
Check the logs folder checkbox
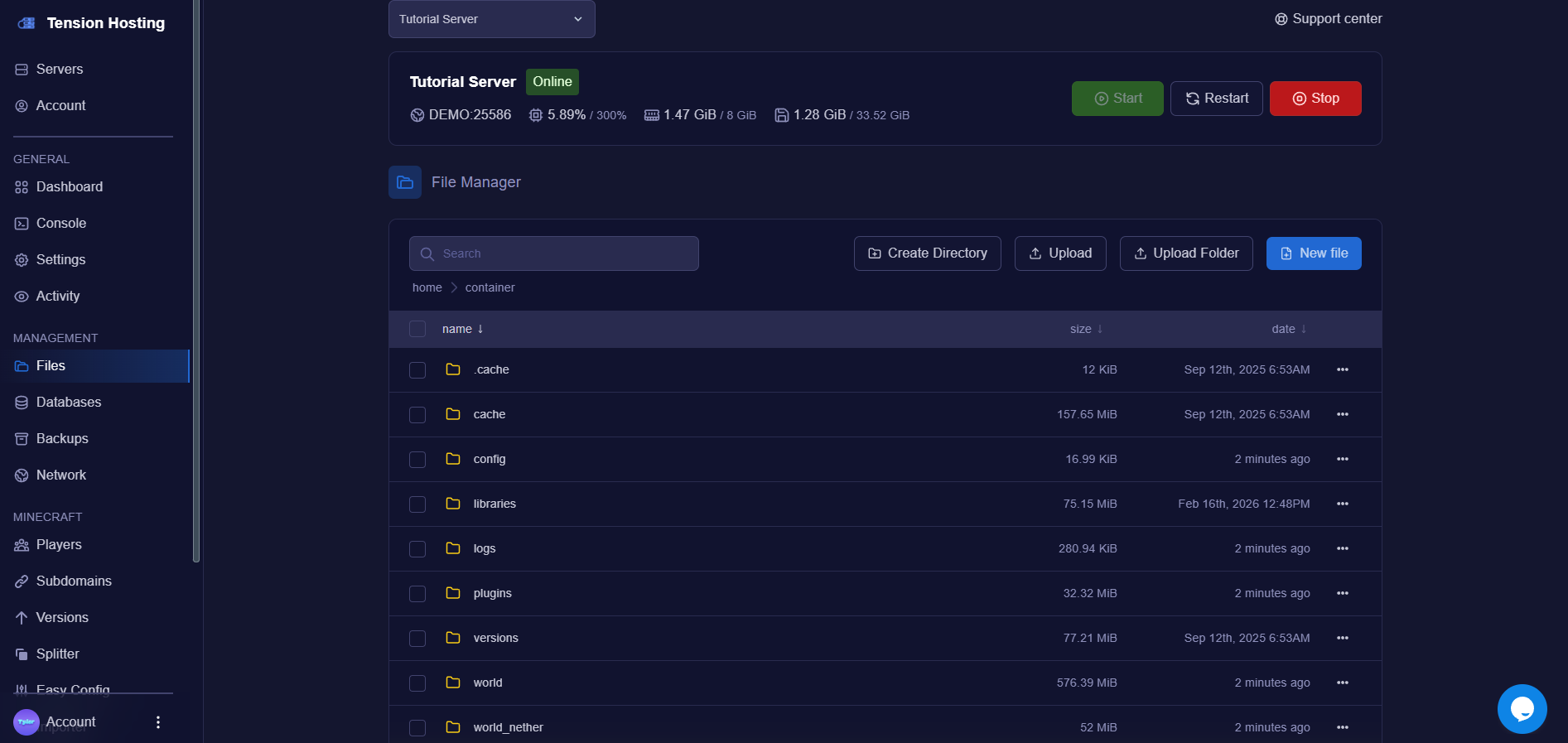(417, 549)
